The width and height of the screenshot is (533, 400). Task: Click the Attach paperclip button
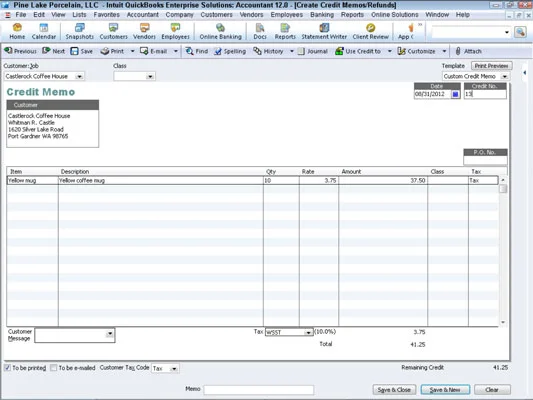click(x=468, y=51)
